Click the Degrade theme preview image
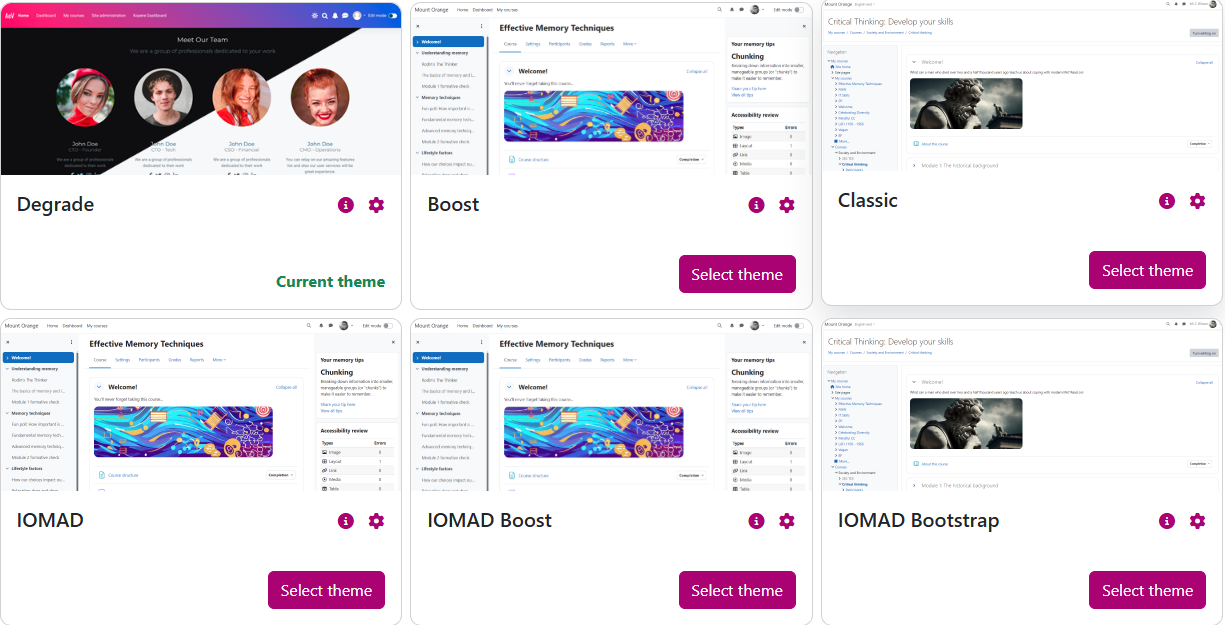Image resolution: width=1225 pixels, height=625 pixels. 201,90
